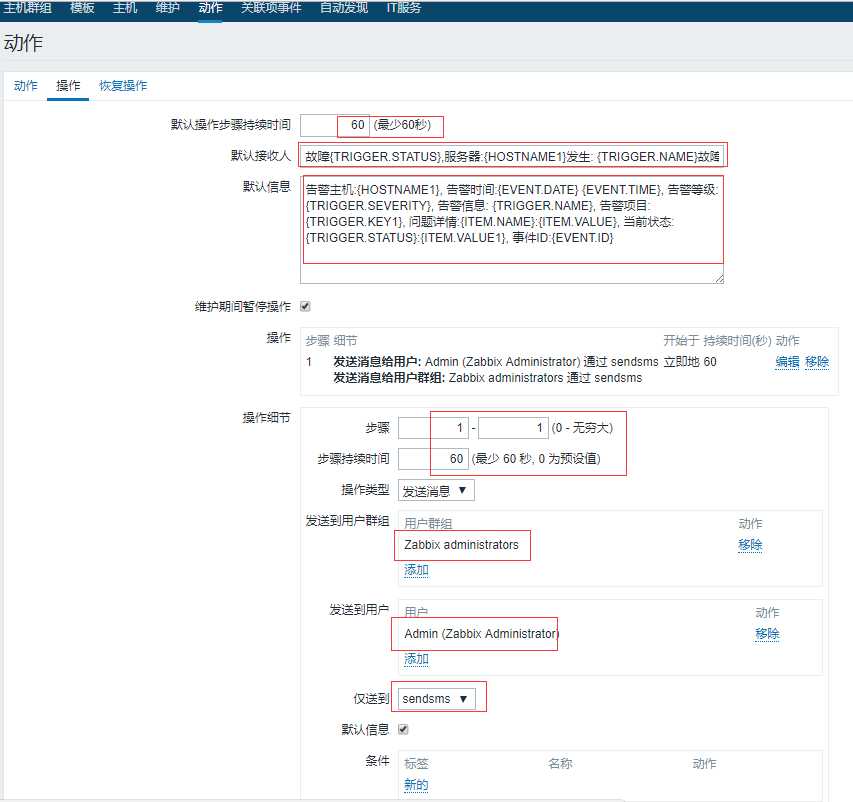Click 移除 link for operation step 1

point(817,362)
